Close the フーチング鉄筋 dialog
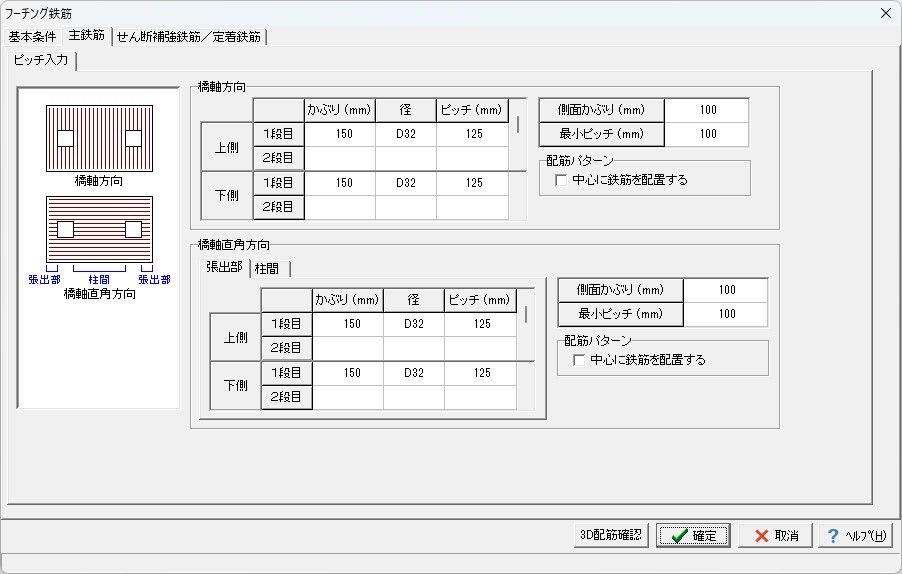Screen dimensions: 902x574 tap(886, 13)
